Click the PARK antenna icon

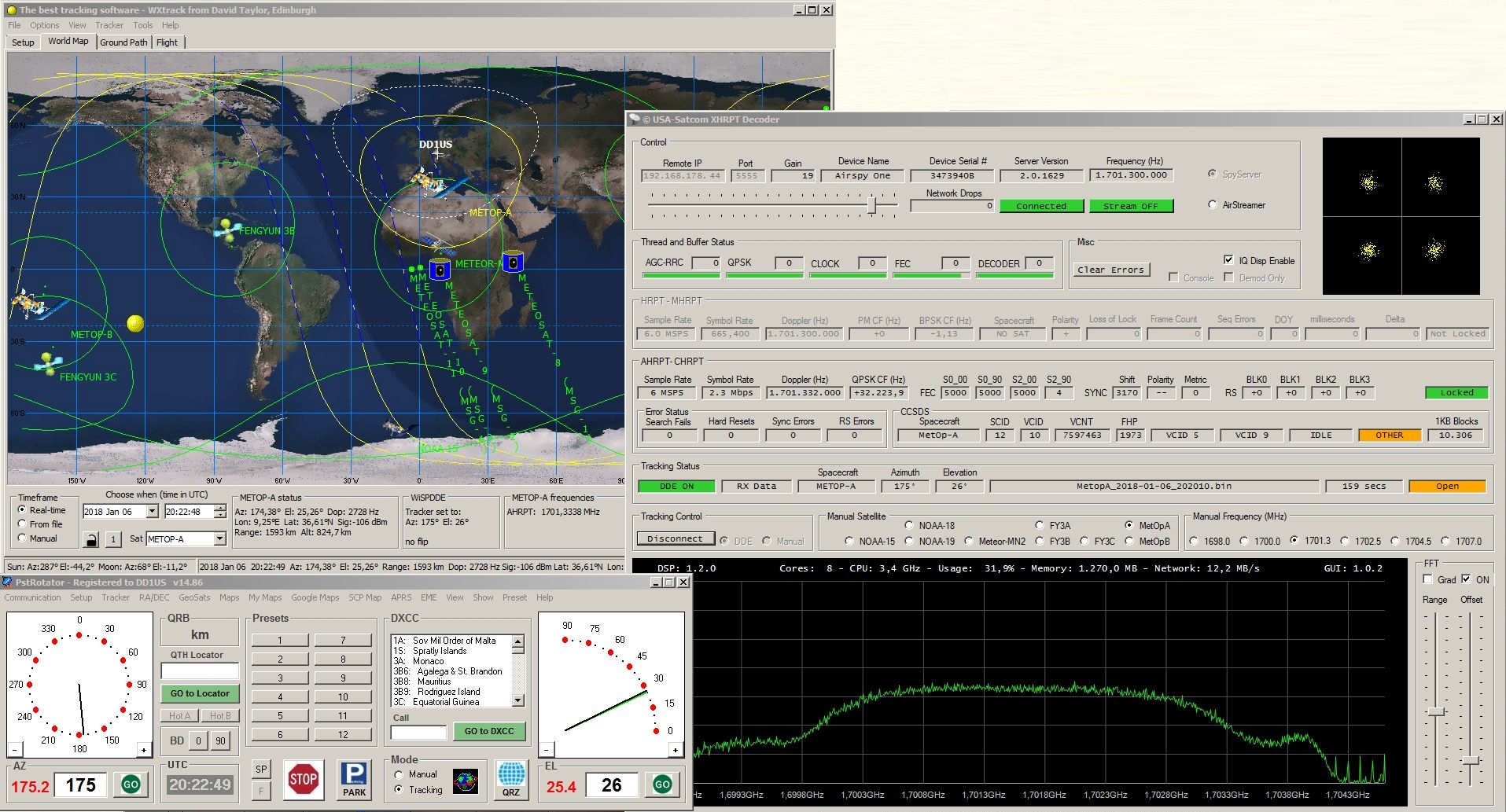(354, 779)
